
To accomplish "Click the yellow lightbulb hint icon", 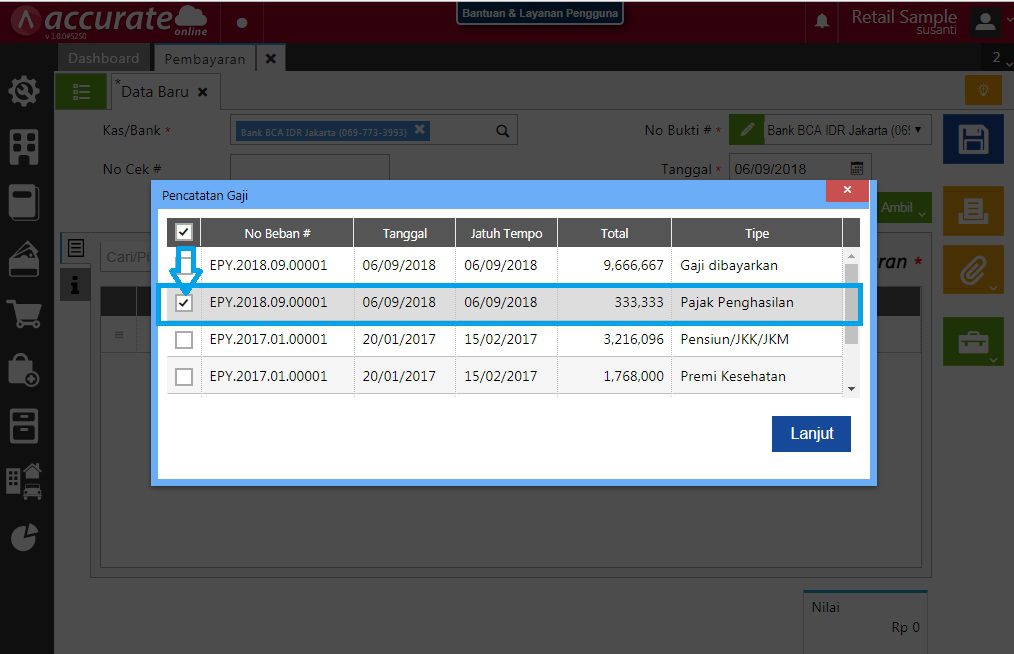I will click(982, 89).
